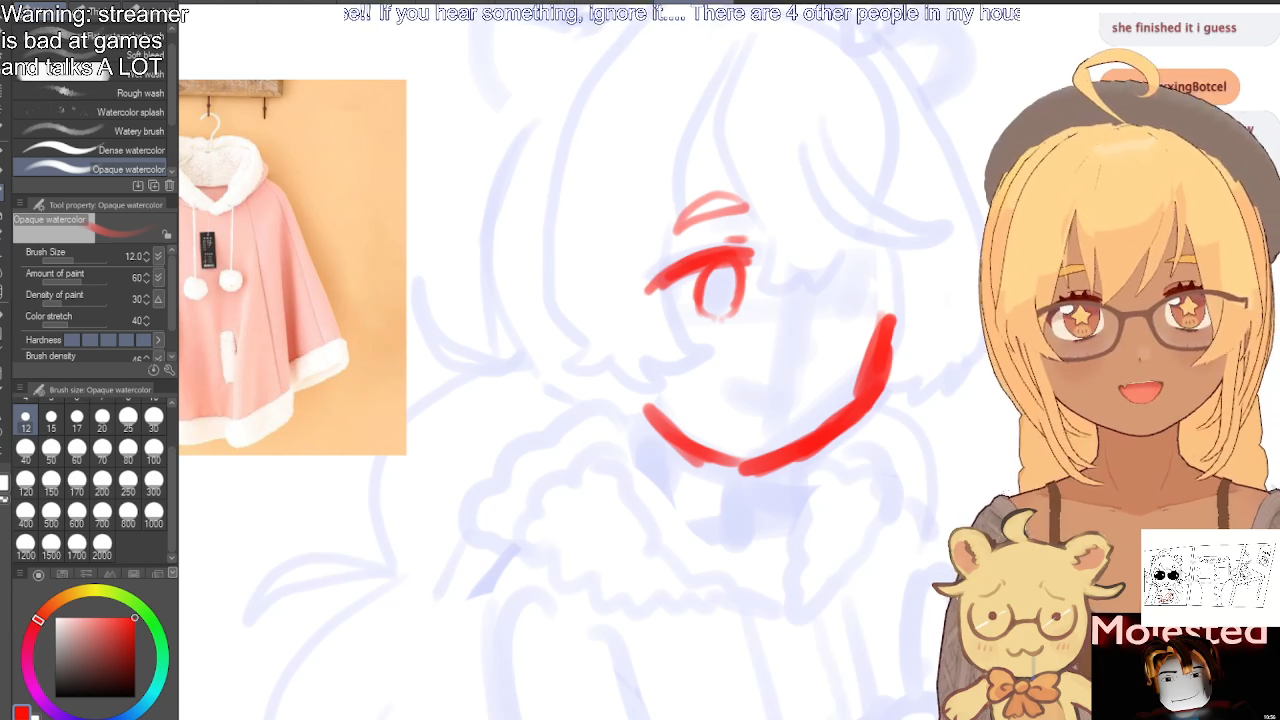The height and width of the screenshot is (720, 1280).
Task: Select brush size 2000
Action: click(x=102, y=548)
